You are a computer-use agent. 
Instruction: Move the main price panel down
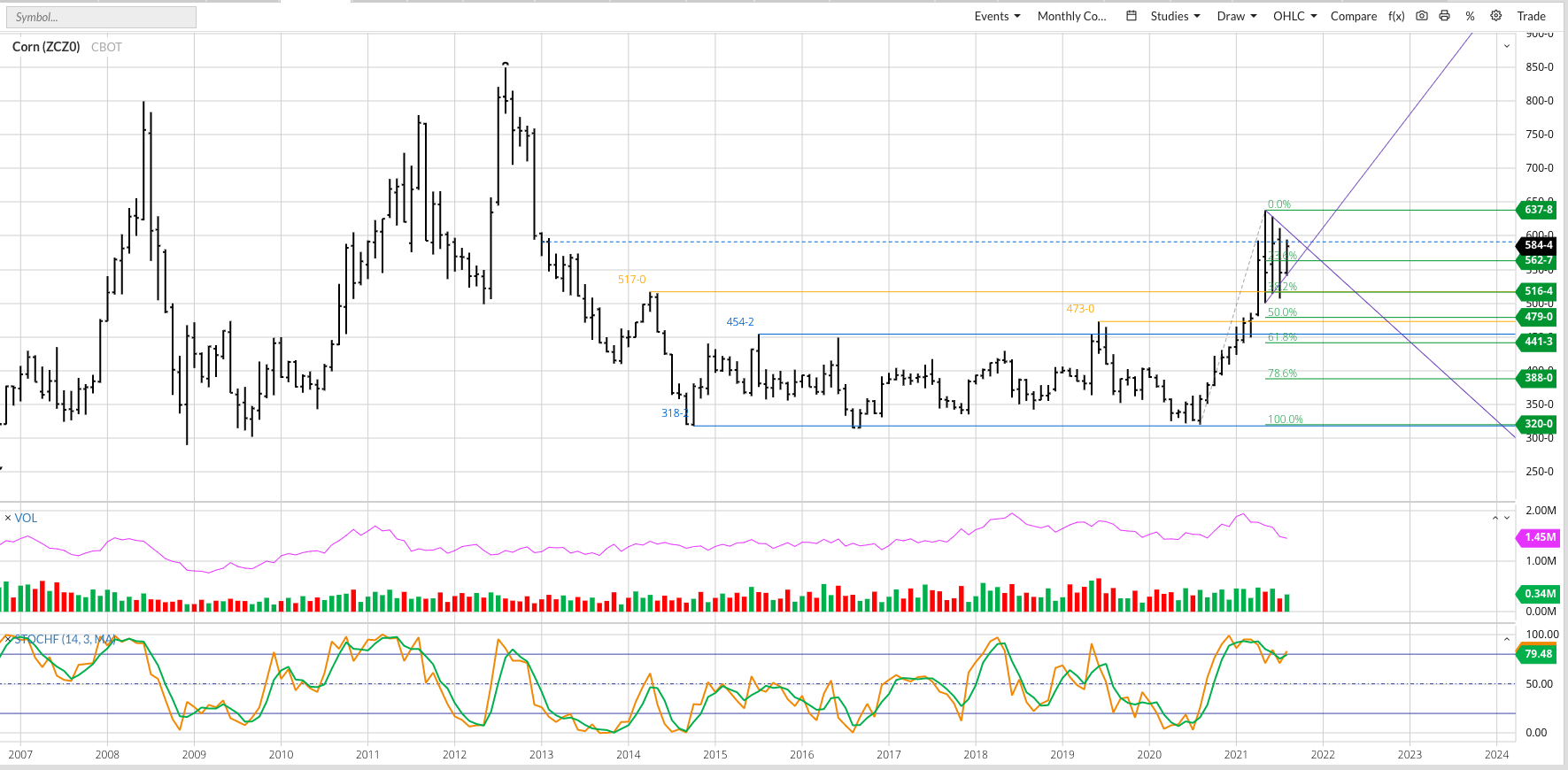tap(1507, 46)
